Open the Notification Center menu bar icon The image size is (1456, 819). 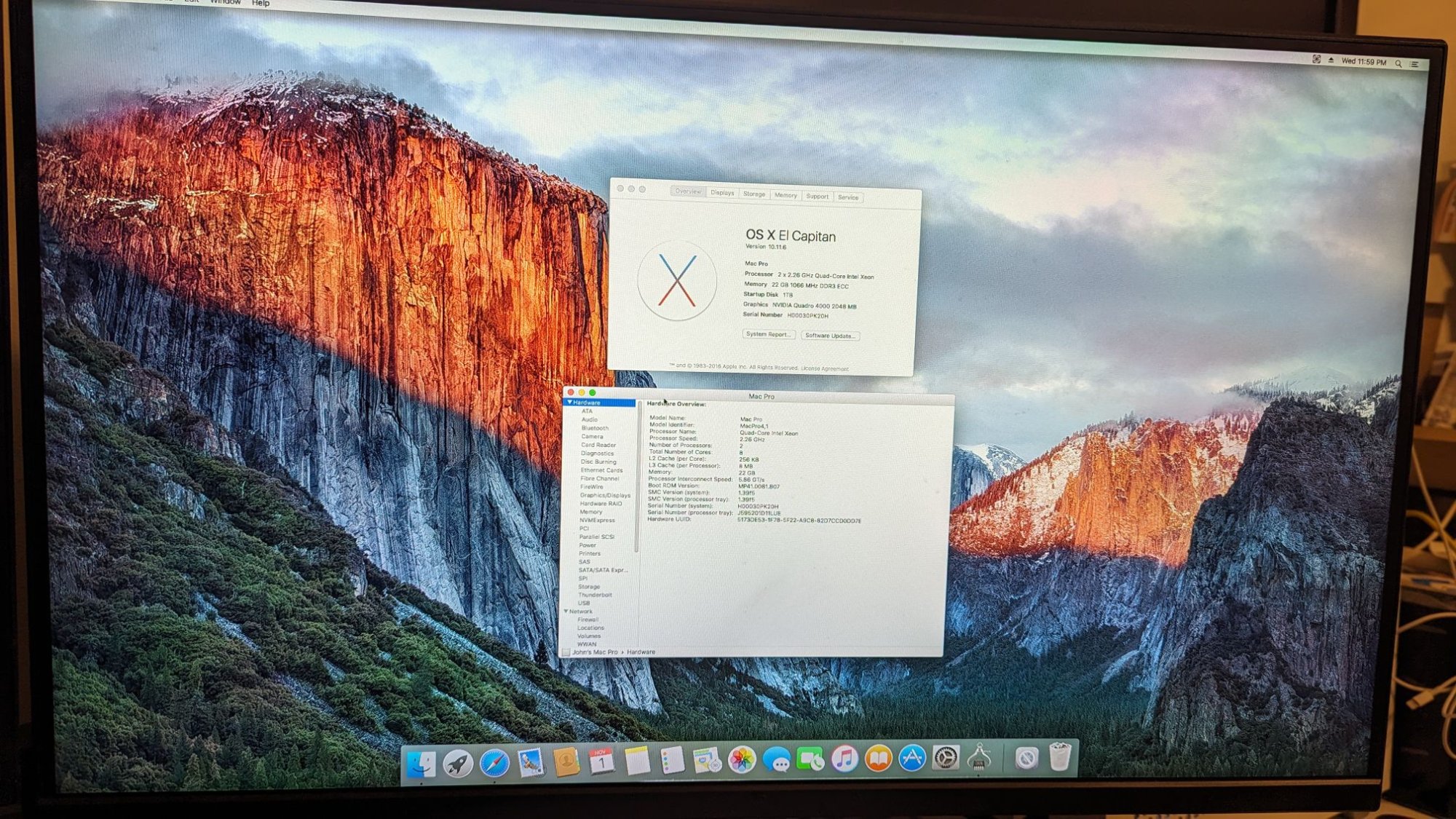1415,64
